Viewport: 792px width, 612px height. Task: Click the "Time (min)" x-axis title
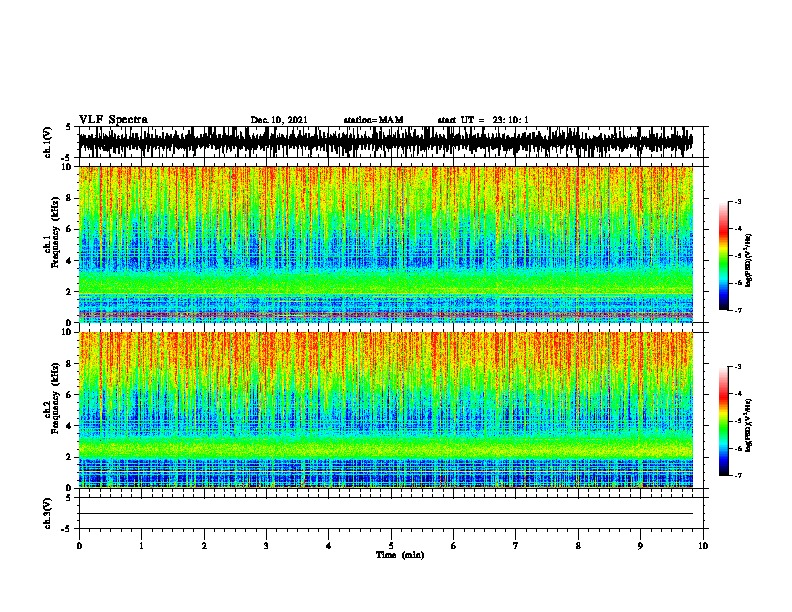pyautogui.click(x=400, y=555)
